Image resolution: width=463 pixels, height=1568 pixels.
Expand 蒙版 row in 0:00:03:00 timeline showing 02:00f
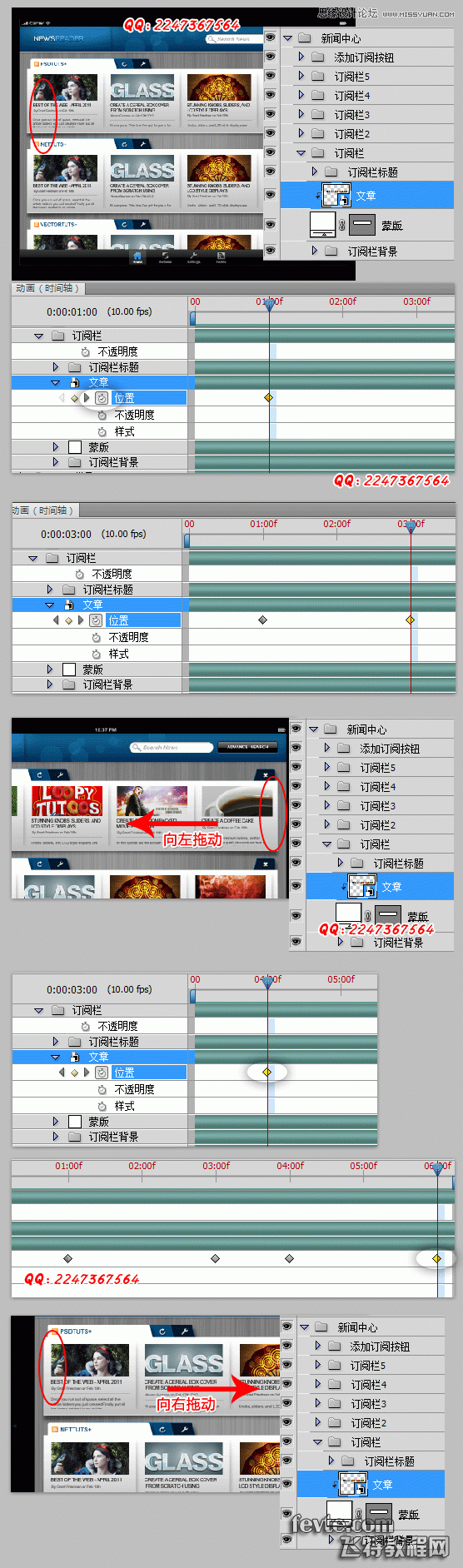click(50, 670)
